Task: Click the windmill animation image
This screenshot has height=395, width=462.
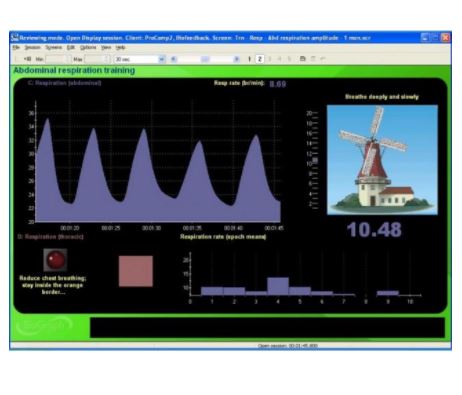Action: [382, 160]
